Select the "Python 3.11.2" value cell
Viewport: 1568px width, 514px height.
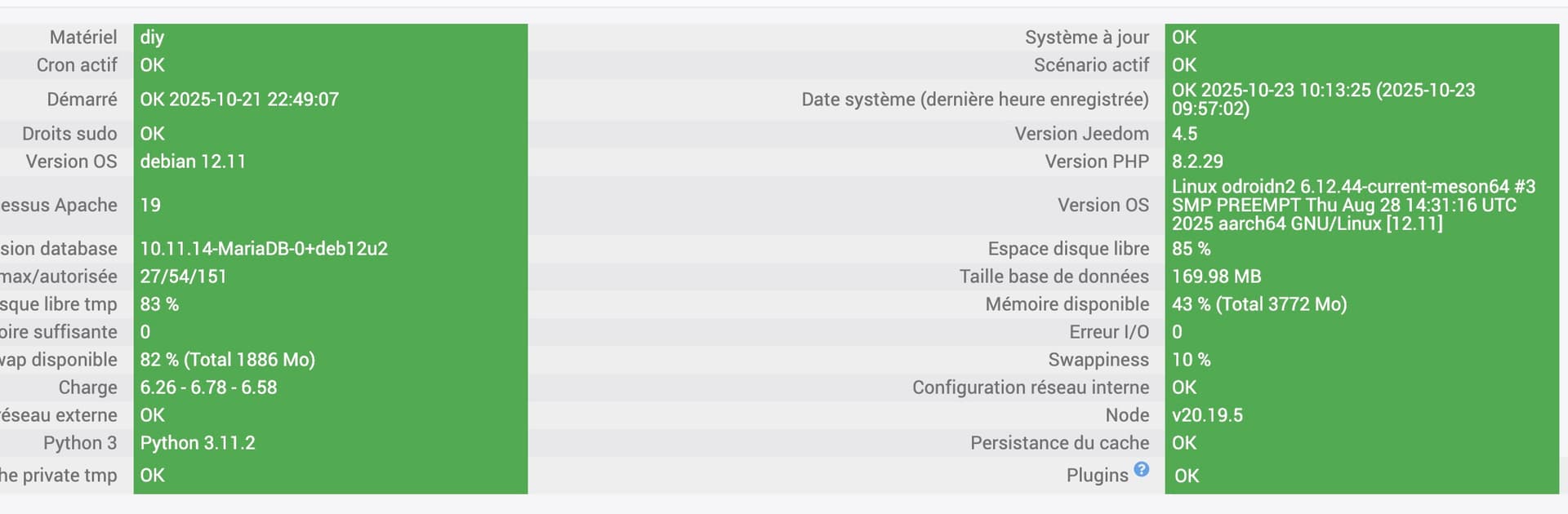coord(198,443)
